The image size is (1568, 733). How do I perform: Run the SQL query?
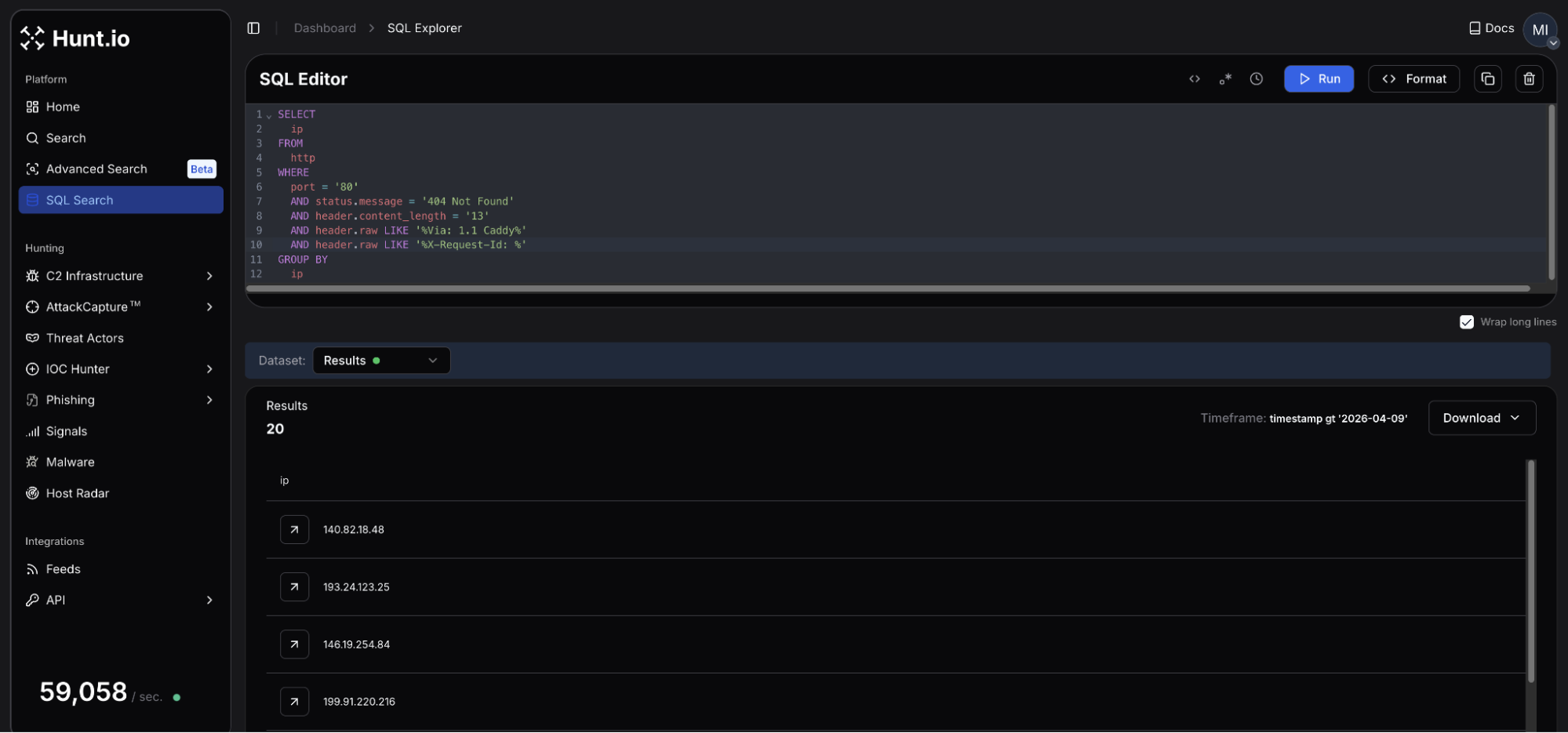click(1319, 79)
